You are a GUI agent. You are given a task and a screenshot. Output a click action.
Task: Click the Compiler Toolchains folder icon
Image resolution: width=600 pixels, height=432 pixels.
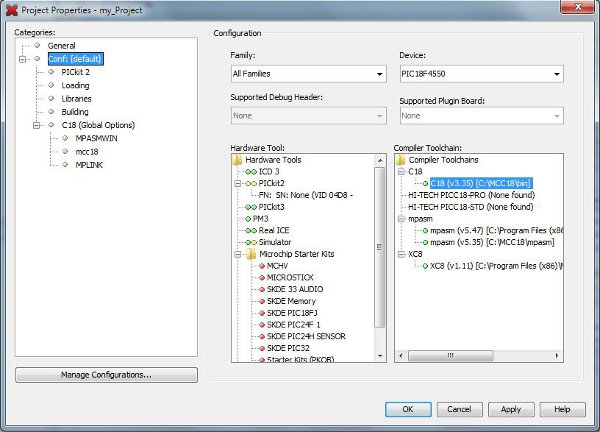pyautogui.click(x=401, y=160)
